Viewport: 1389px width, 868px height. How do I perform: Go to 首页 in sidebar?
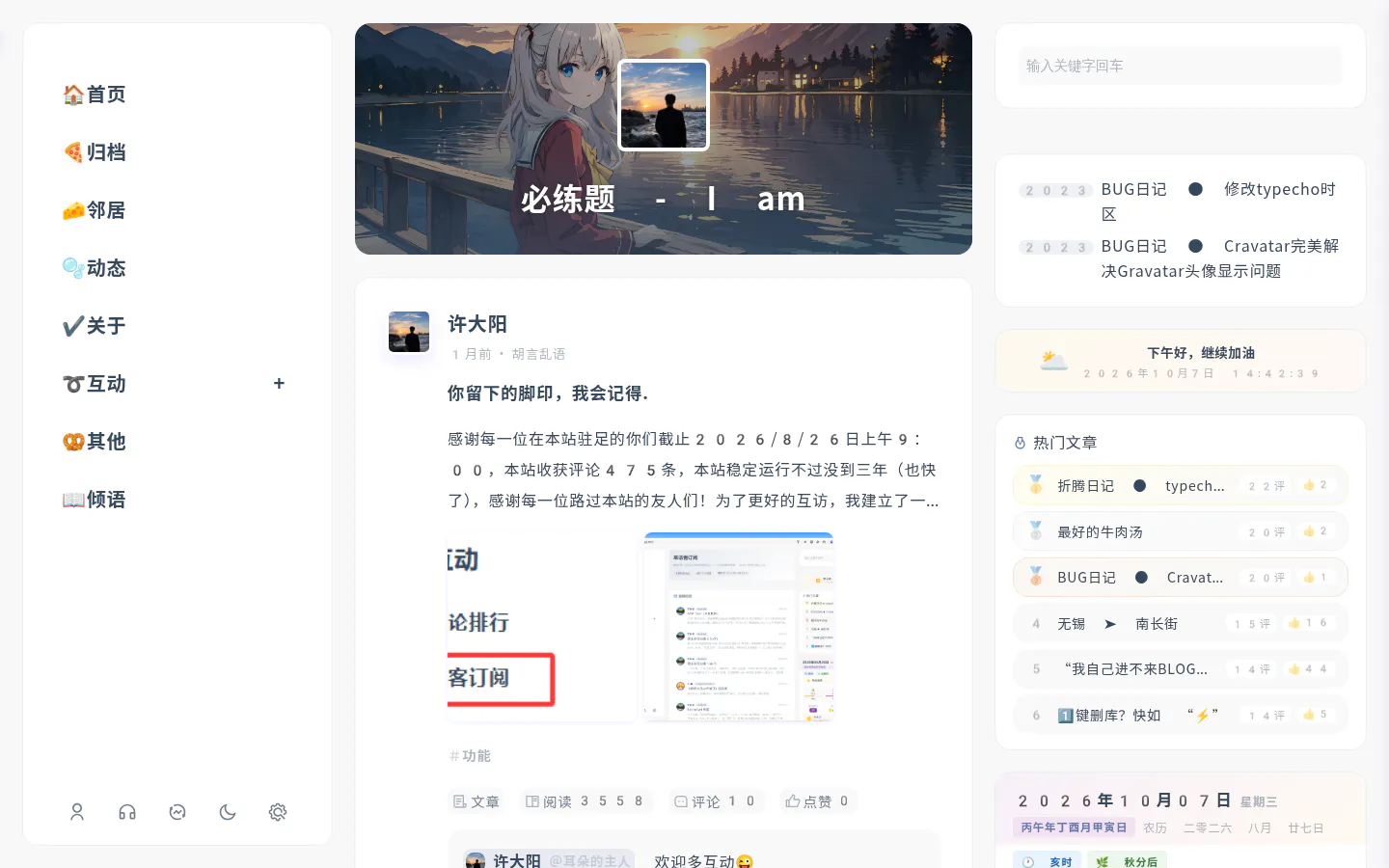click(95, 95)
